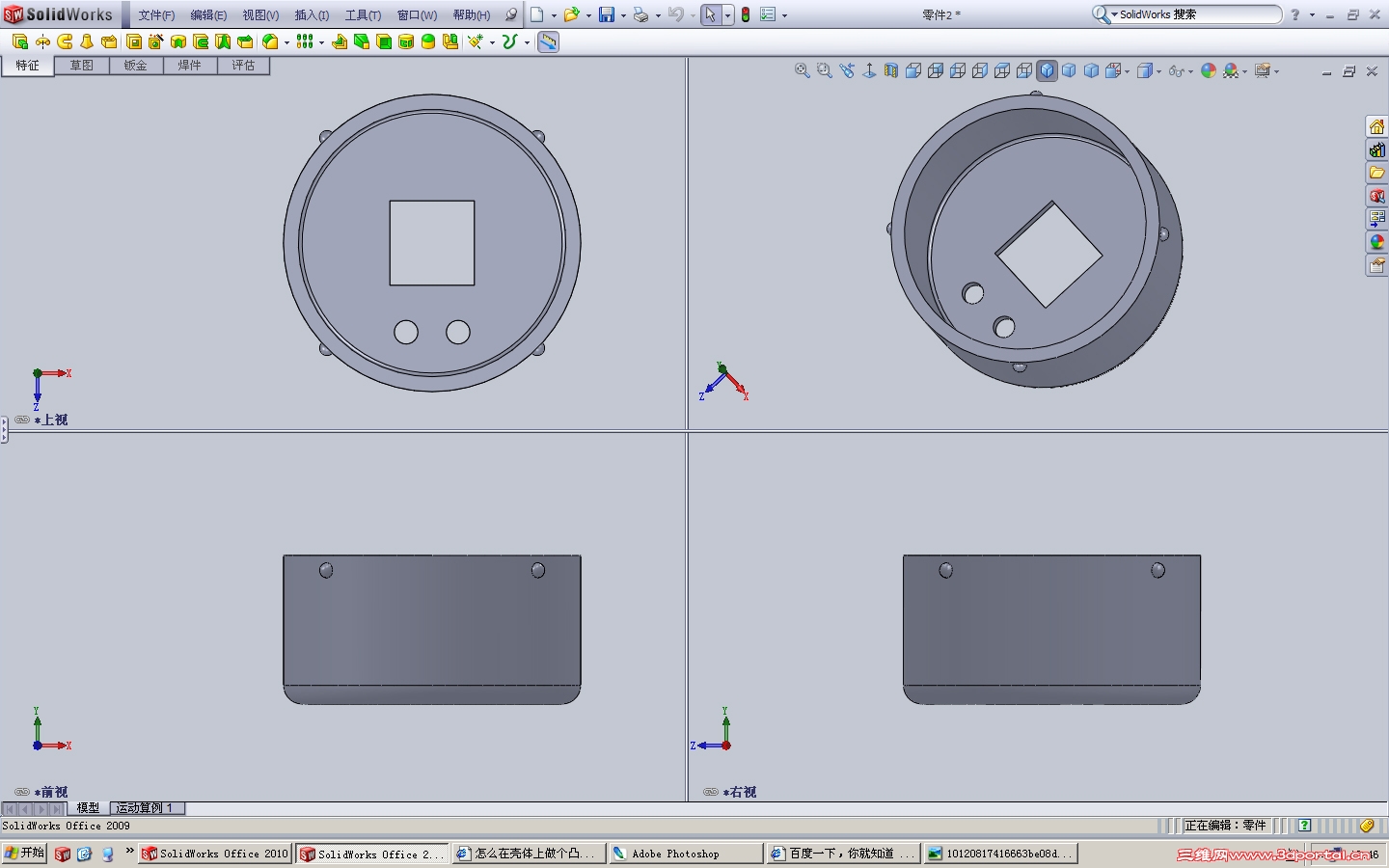1389x868 pixels.
Task: Click the Curves tool icon
Action: [510, 41]
